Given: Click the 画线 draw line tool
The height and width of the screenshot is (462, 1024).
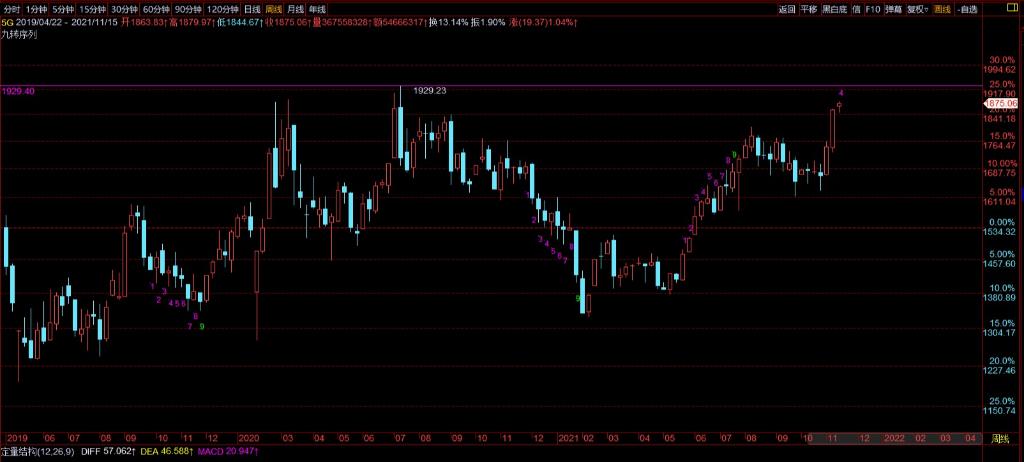Looking at the screenshot, I should [941, 9].
